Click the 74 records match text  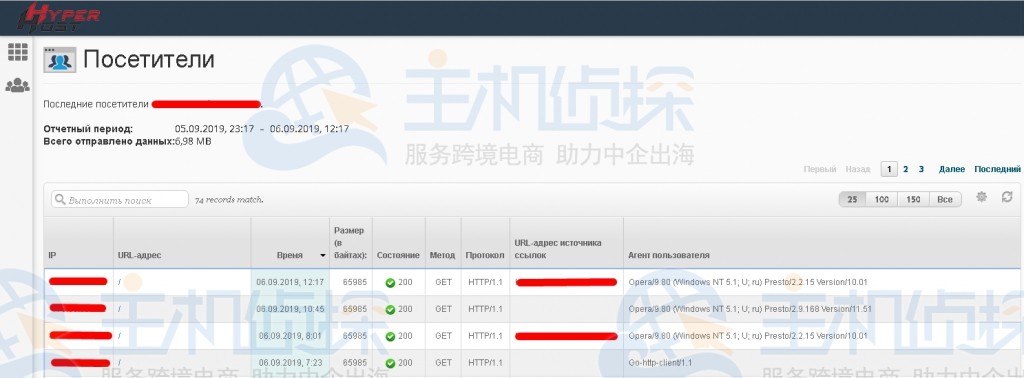point(229,200)
